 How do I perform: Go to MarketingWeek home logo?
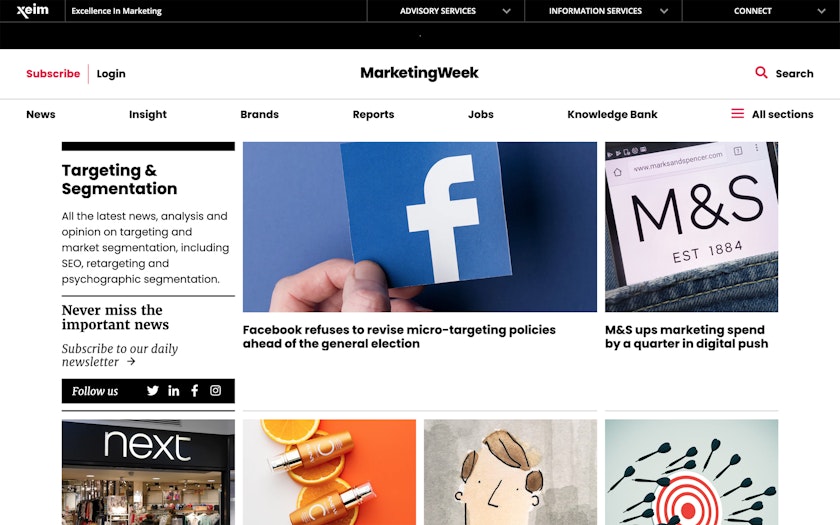coord(419,73)
